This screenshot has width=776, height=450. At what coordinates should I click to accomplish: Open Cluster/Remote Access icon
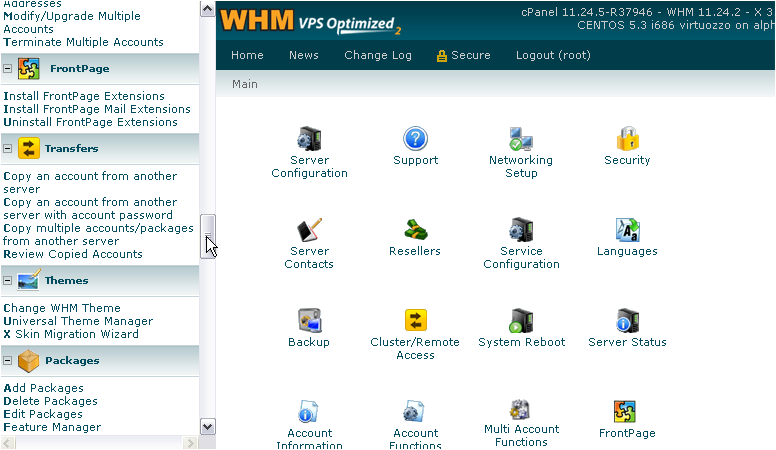tap(415, 320)
